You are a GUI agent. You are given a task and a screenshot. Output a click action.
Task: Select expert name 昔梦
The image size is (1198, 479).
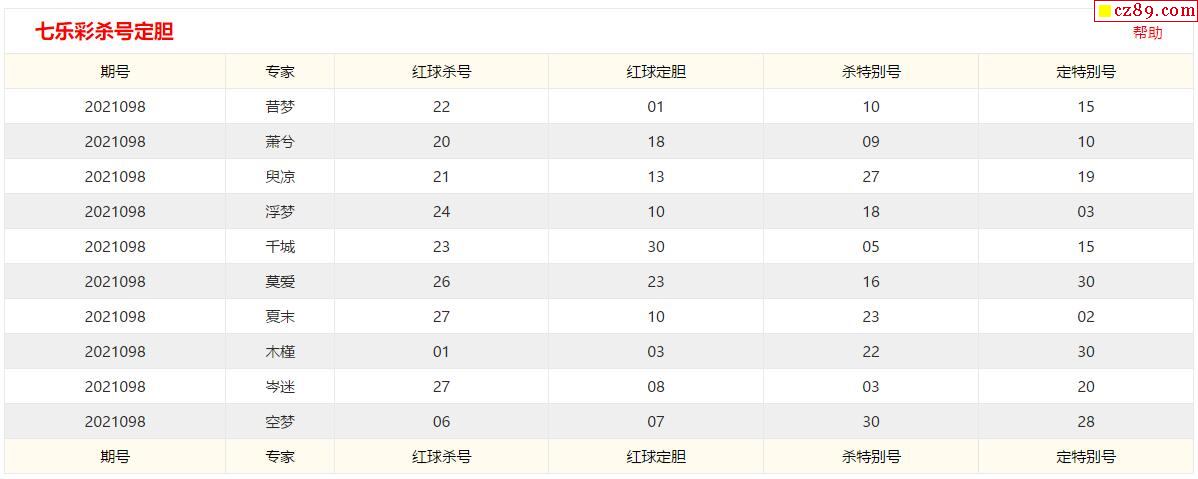click(280, 107)
